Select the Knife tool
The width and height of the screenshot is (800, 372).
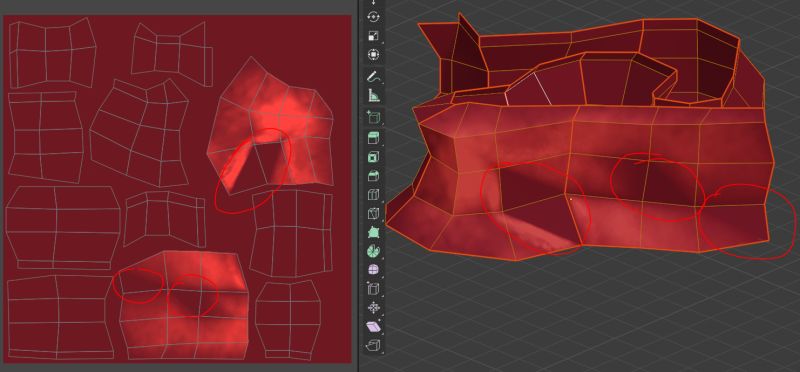(x=373, y=213)
